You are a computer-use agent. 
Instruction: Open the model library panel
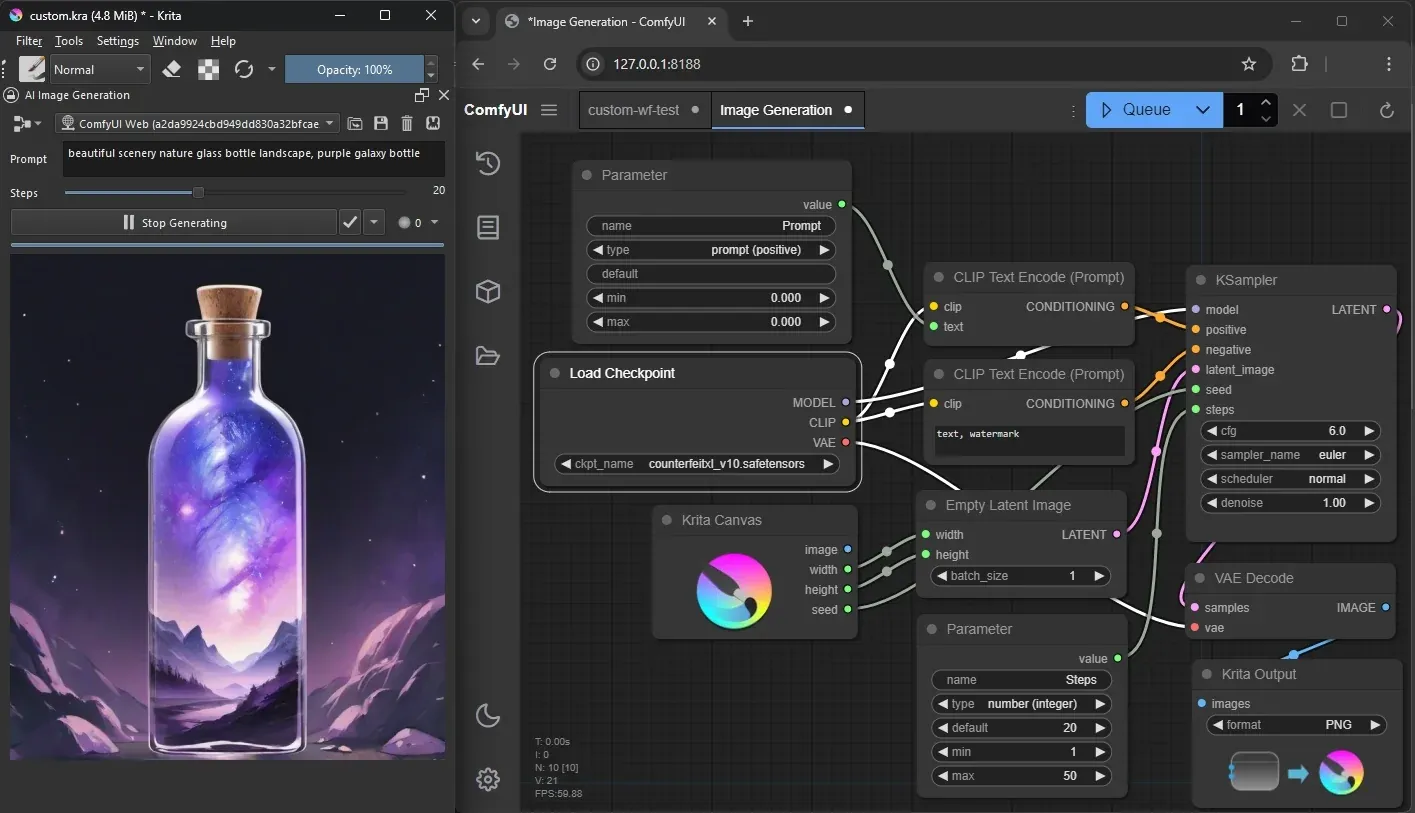click(x=488, y=291)
